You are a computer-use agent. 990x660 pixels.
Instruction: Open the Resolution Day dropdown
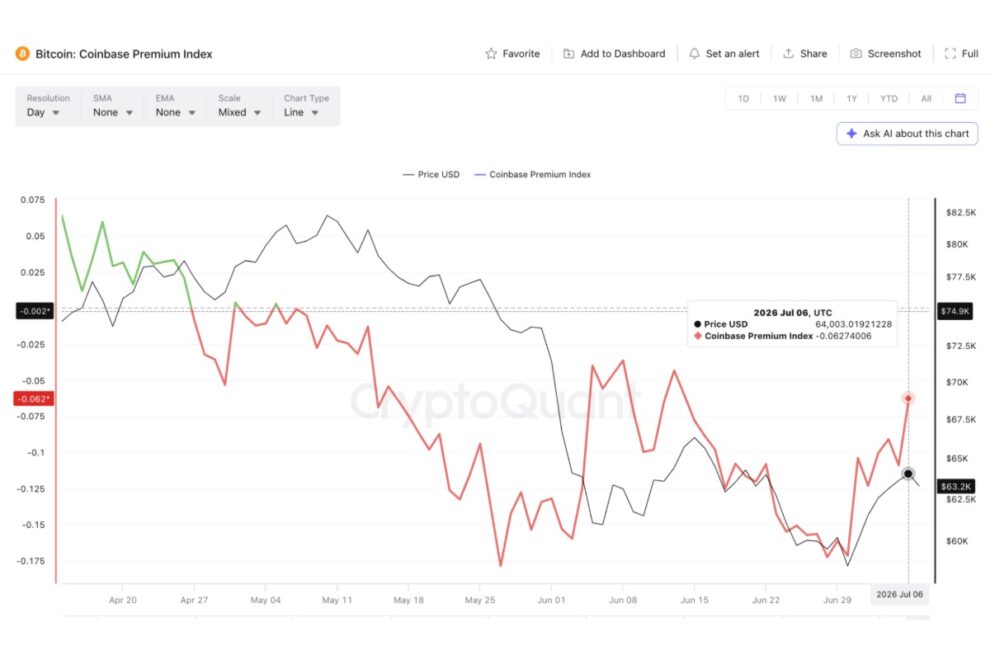coord(44,106)
